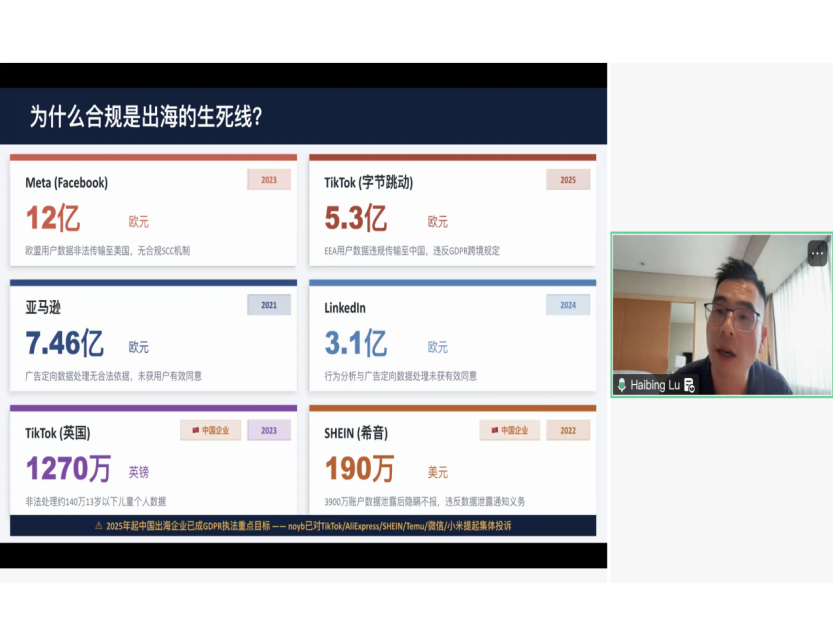
Task: Click the 7.46亿 fine amount
Action: [x=65, y=343]
